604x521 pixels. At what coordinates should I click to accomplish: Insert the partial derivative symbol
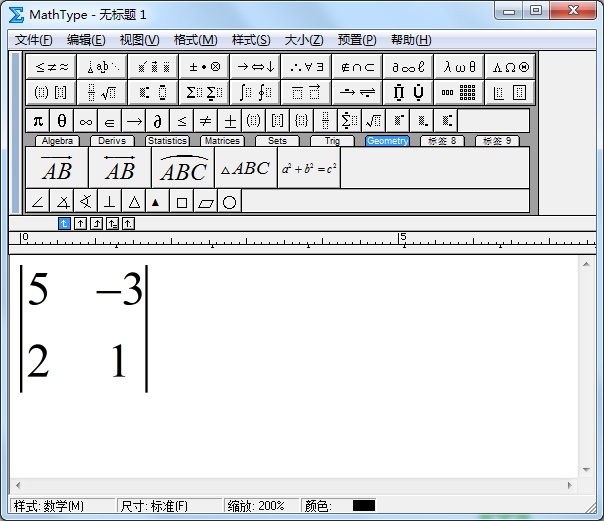158,121
